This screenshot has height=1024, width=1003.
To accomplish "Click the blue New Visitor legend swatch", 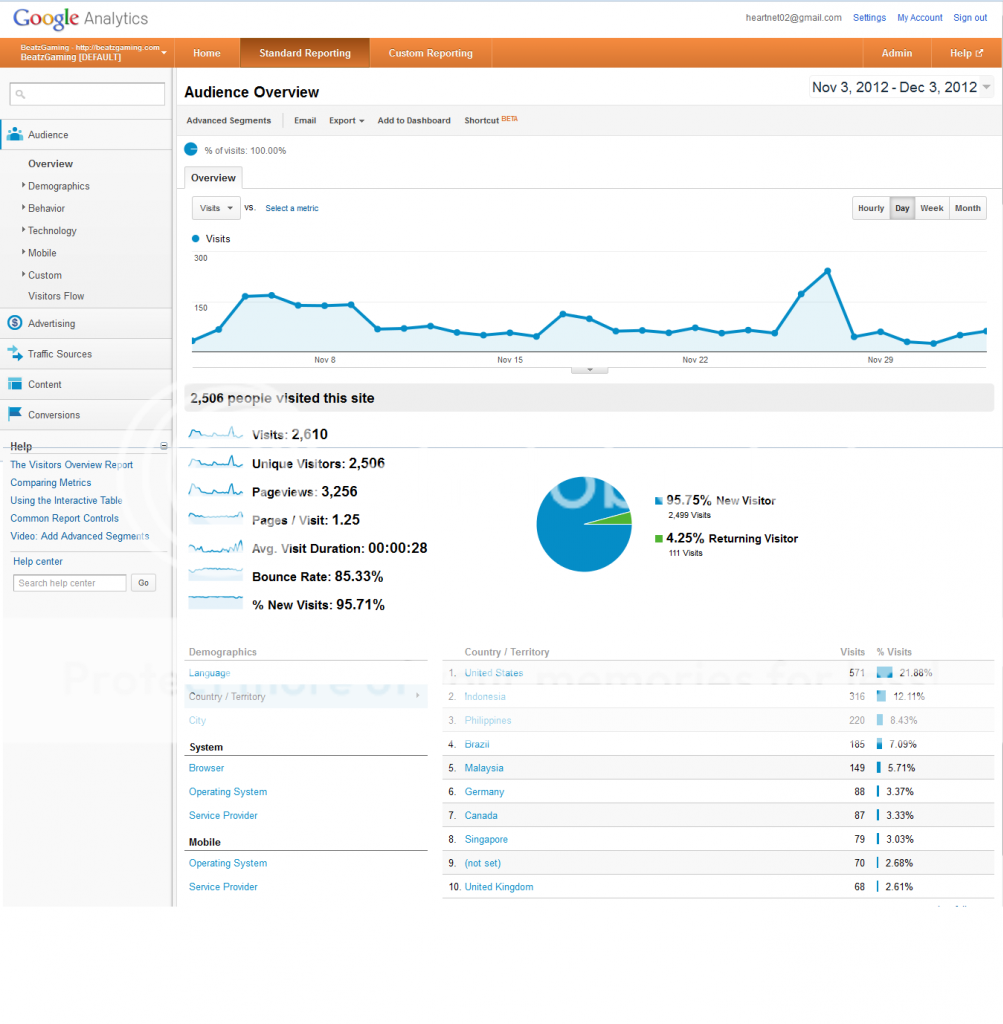I will click(658, 501).
